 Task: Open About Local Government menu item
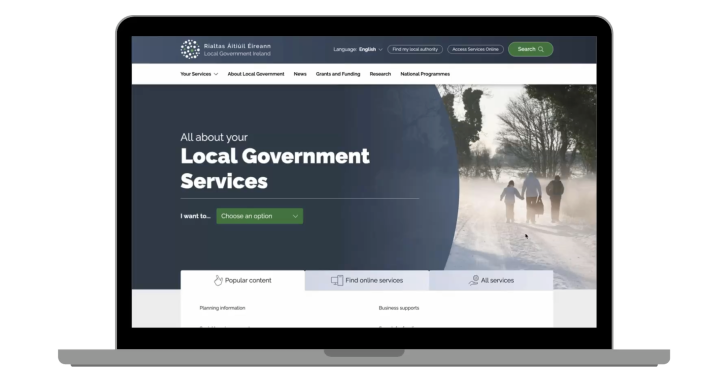(256, 74)
